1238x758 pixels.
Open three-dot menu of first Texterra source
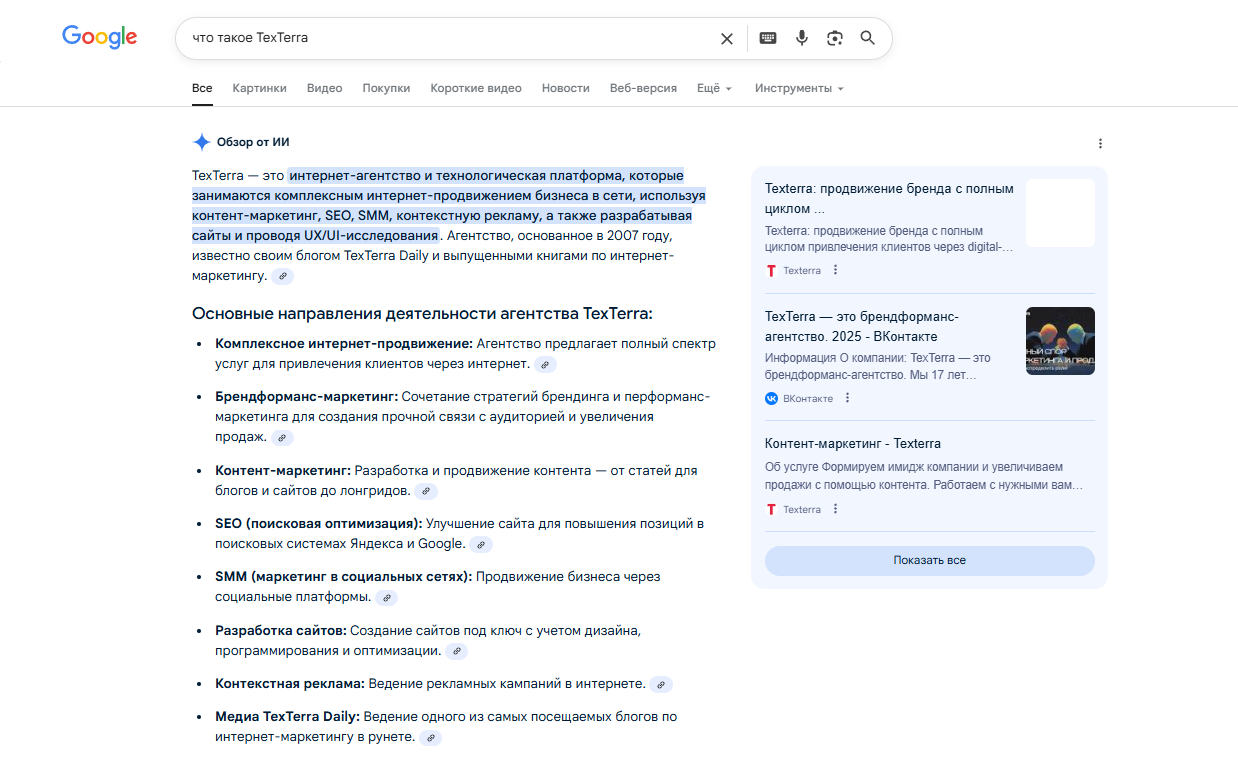[836, 270]
